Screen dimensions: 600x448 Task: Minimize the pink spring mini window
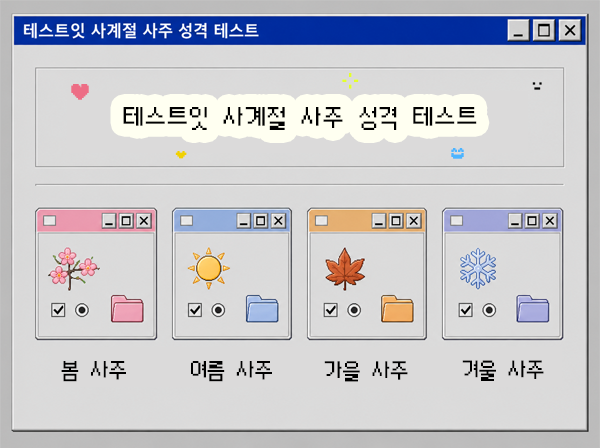click(x=109, y=221)
